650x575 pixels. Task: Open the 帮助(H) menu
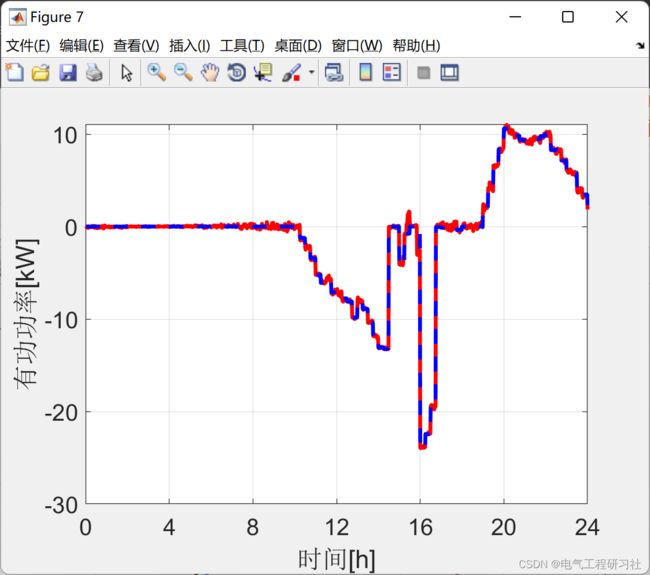[x=416, y=46]
